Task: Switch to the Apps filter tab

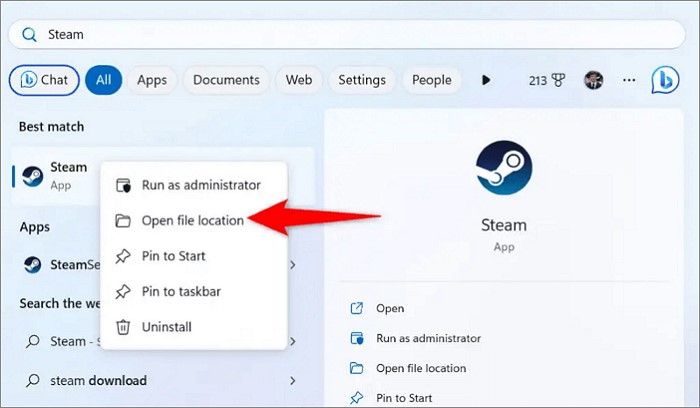Action: click(152, 80)
